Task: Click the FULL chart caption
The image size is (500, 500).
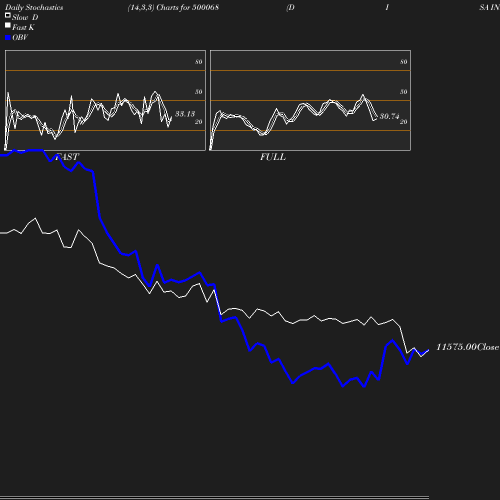Action: click(x=273, y=157)
